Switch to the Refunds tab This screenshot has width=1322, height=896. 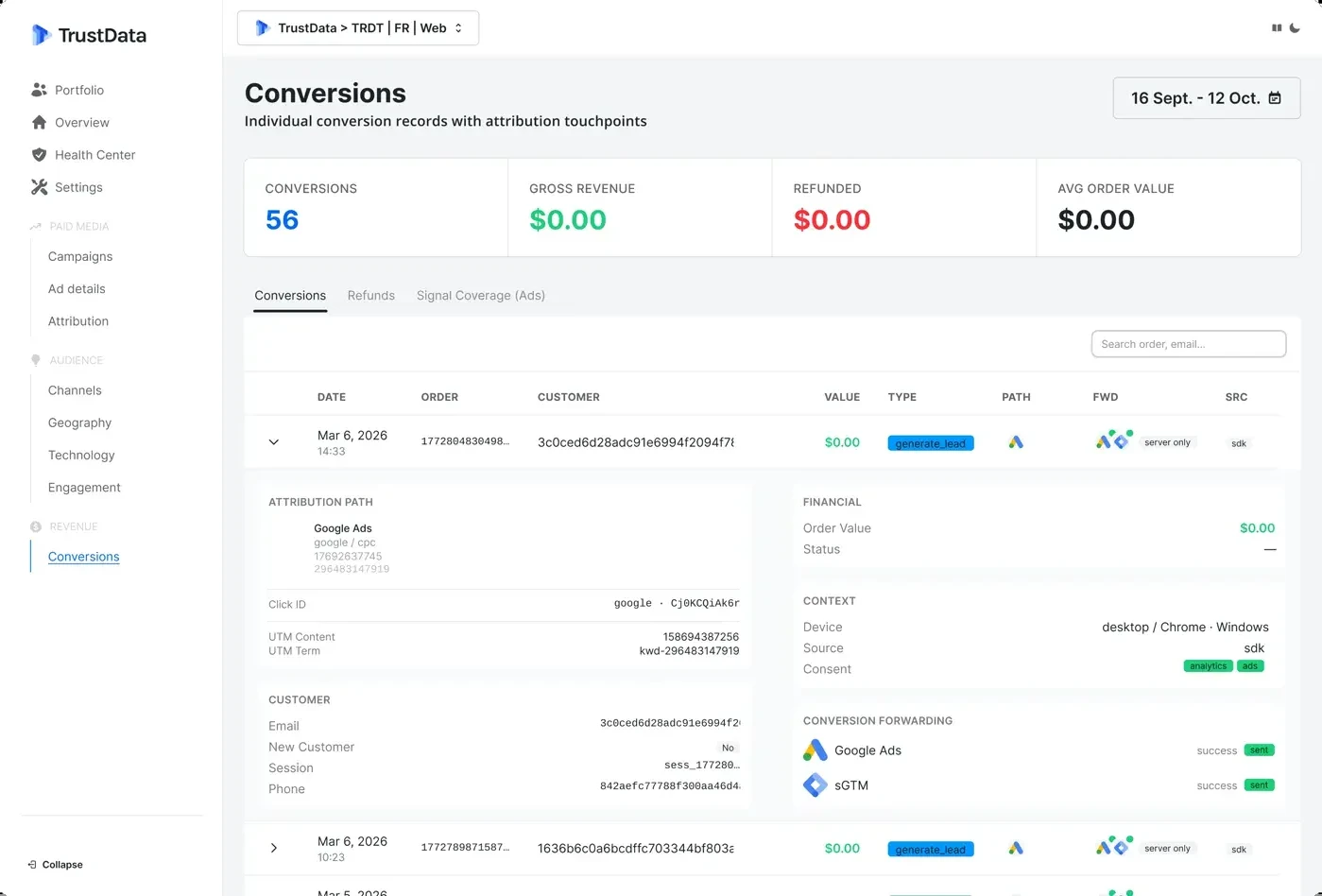[x=370, y=295]
